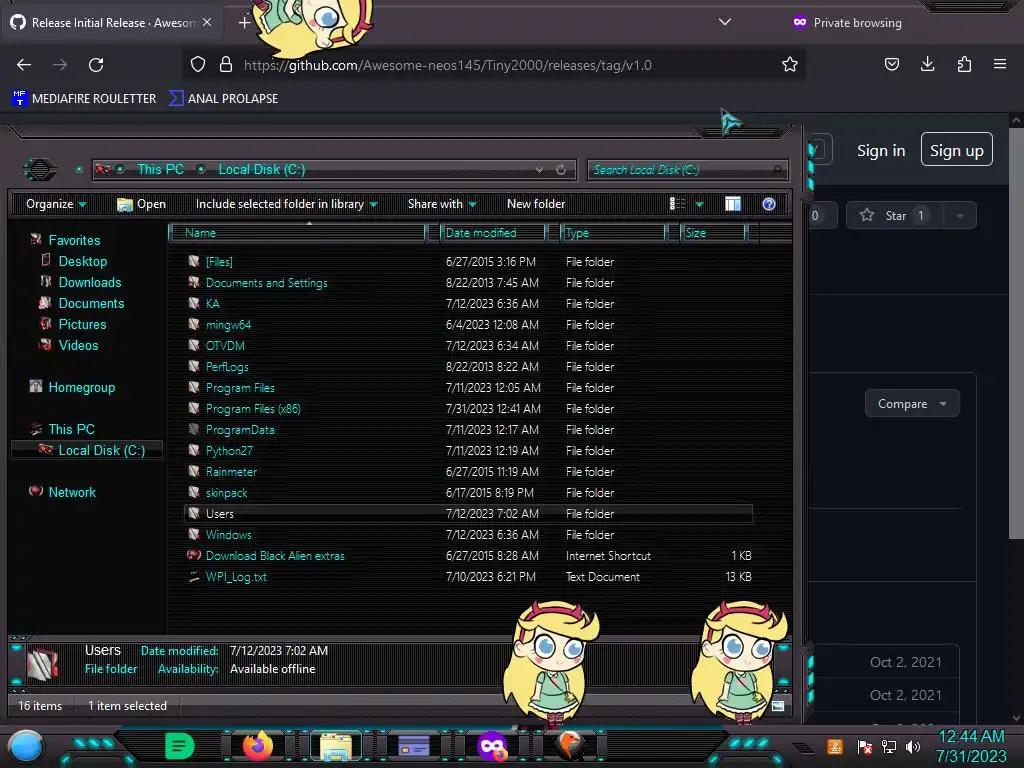Open Include selected folder in library menu
Viewport: 1024px width, 768px height.
click(x=287, y=204)
